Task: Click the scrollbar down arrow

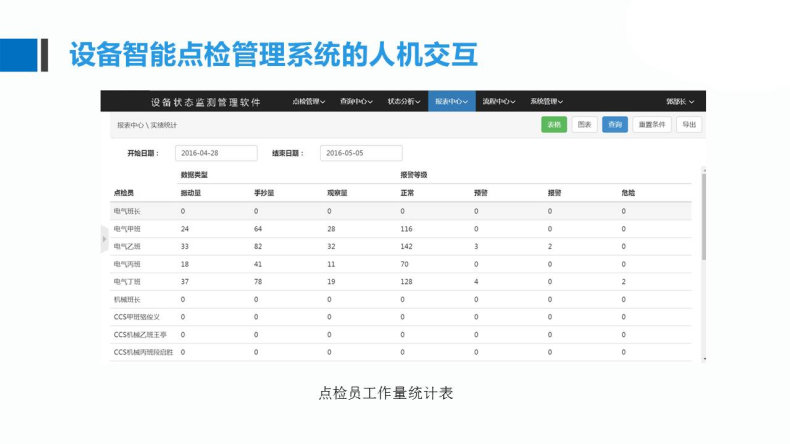Action: [704, 358]
